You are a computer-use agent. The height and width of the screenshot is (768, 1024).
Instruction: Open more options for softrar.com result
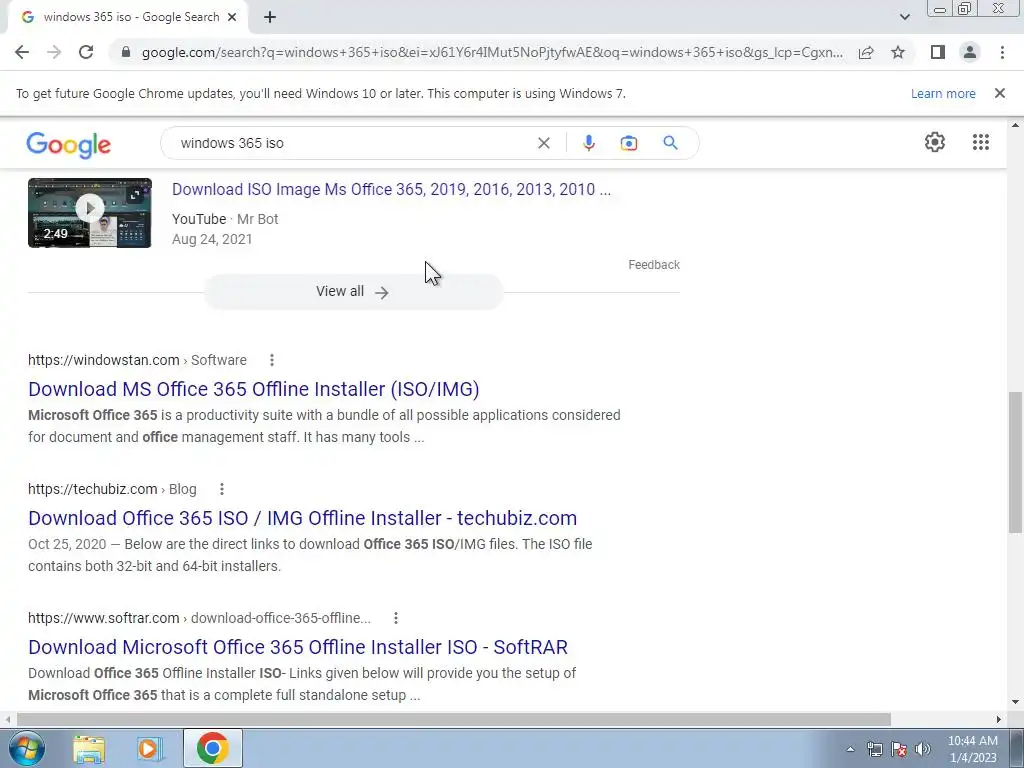(395, 618)
